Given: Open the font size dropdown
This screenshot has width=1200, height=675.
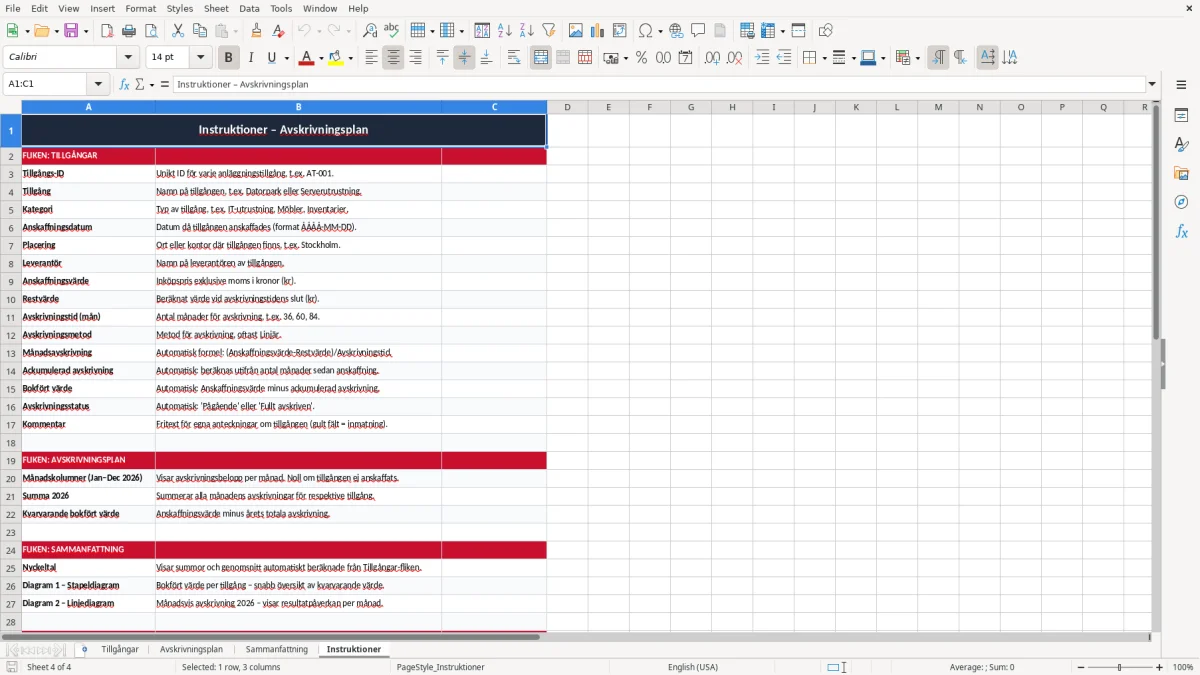Looking at the screenshot, I should (x=200, y=58).
